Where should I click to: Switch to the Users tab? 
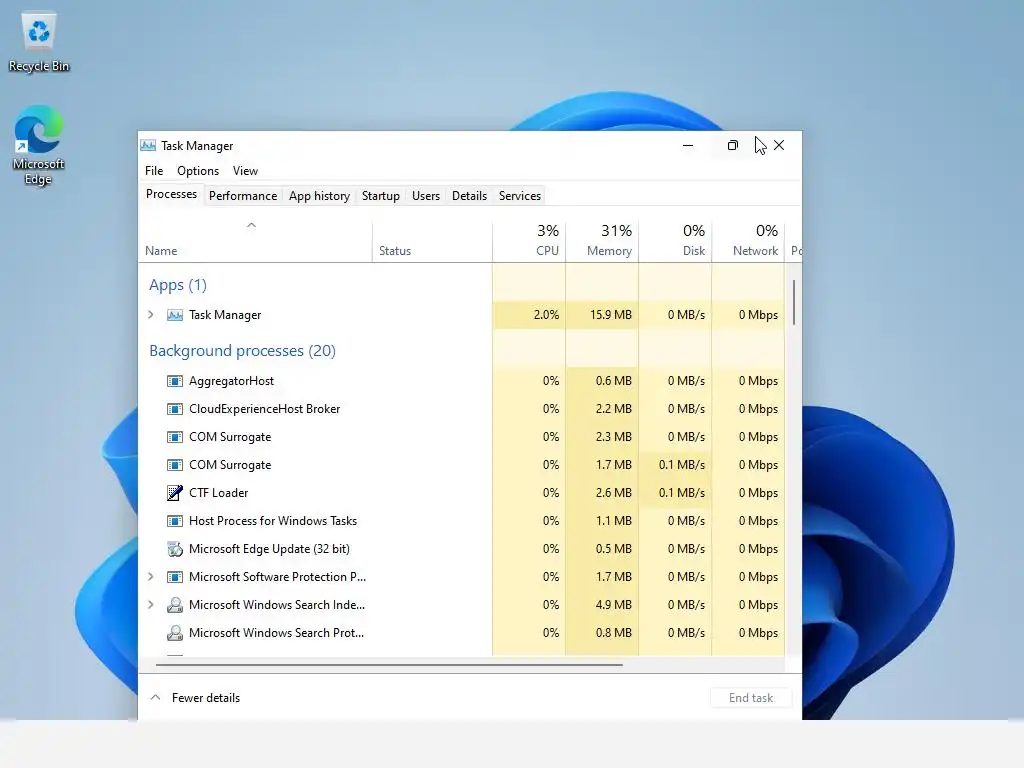pos(426,196)
